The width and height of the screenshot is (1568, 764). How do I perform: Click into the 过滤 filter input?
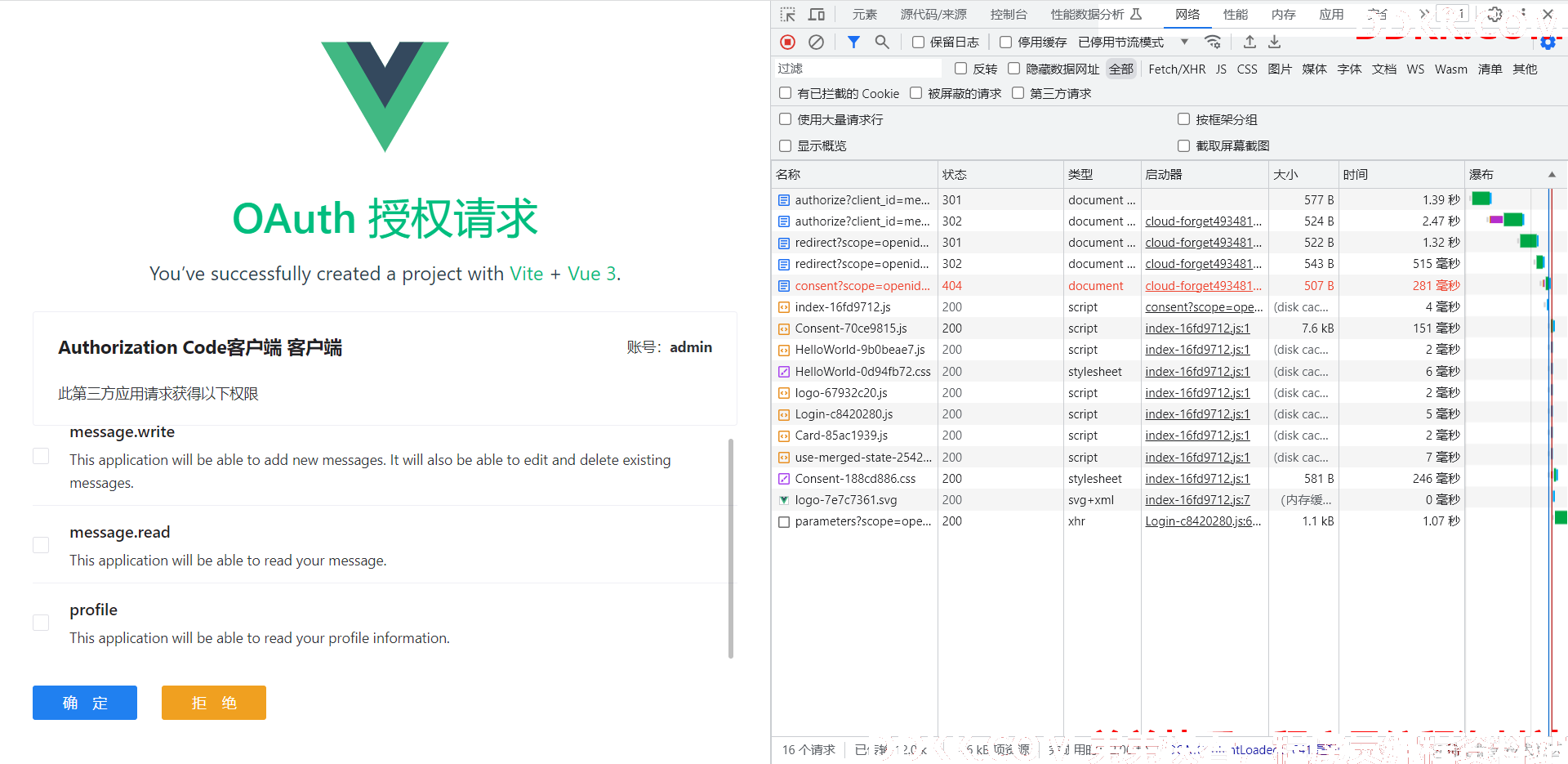coord(857,69)
